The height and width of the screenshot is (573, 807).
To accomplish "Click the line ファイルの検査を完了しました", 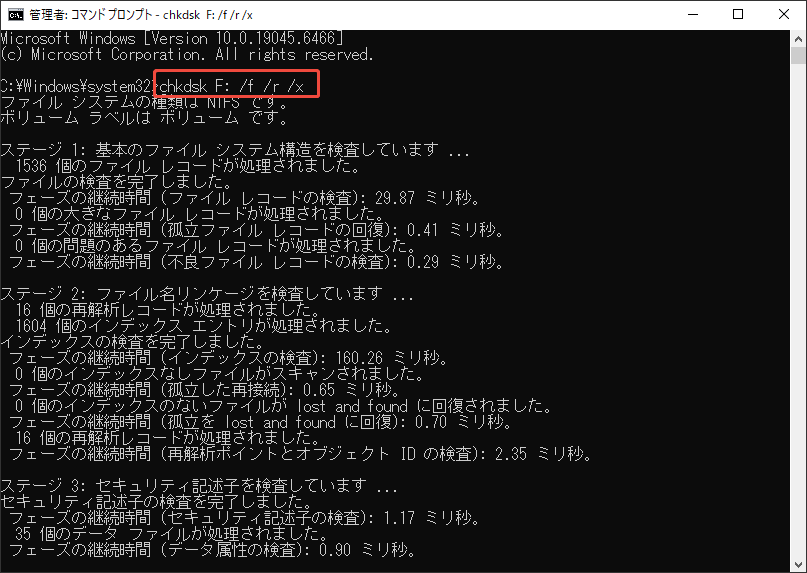I will (x=116, y=182).
